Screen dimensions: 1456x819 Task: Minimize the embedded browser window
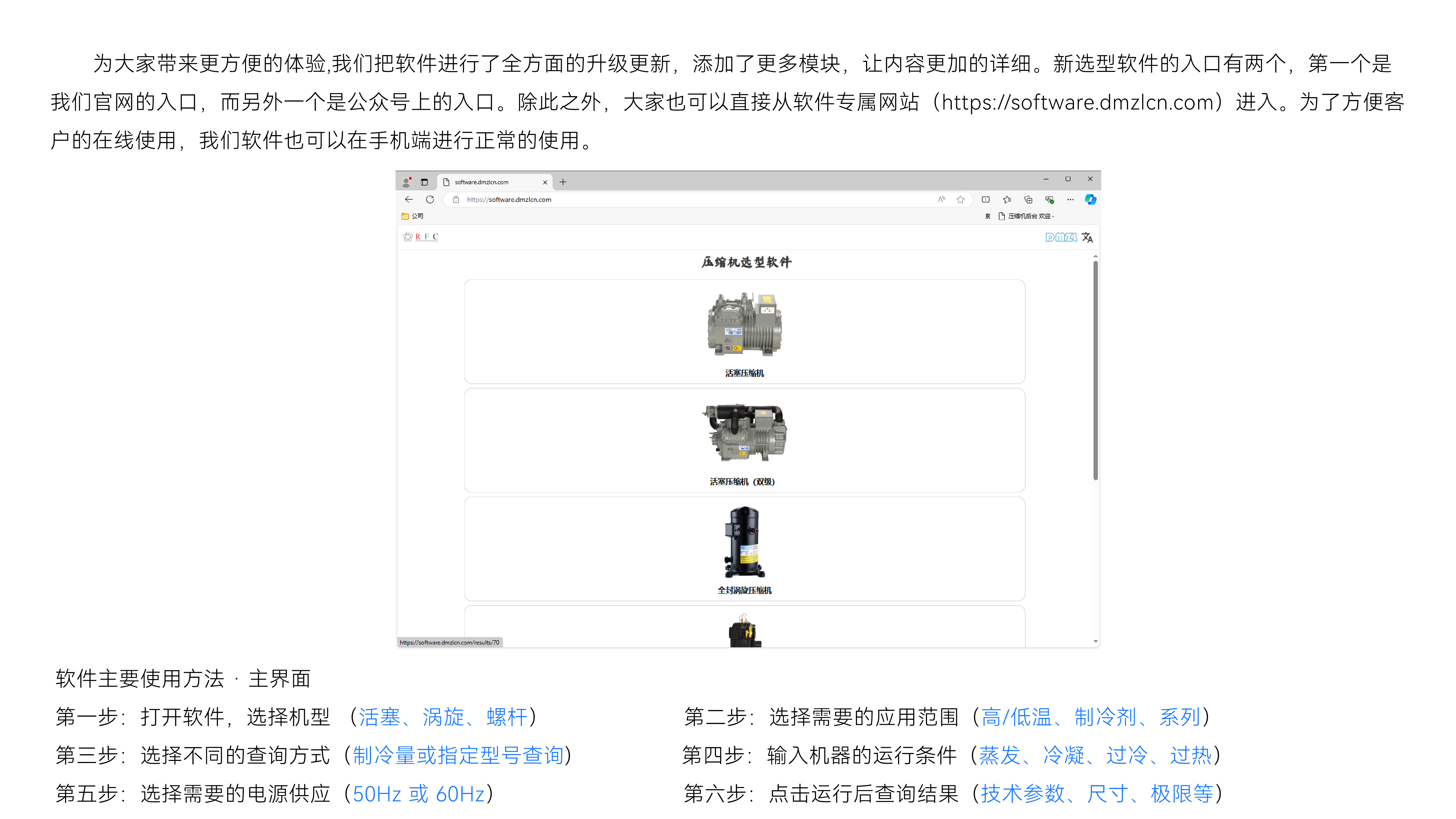tap(1046, 179)
